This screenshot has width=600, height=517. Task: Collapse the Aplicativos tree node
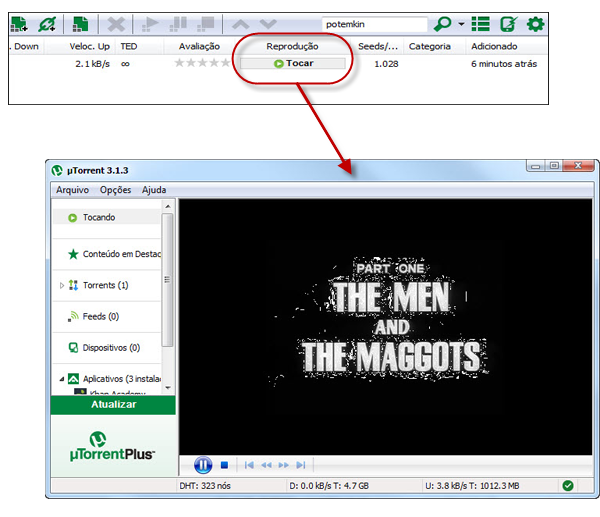(x=62, y=379)
